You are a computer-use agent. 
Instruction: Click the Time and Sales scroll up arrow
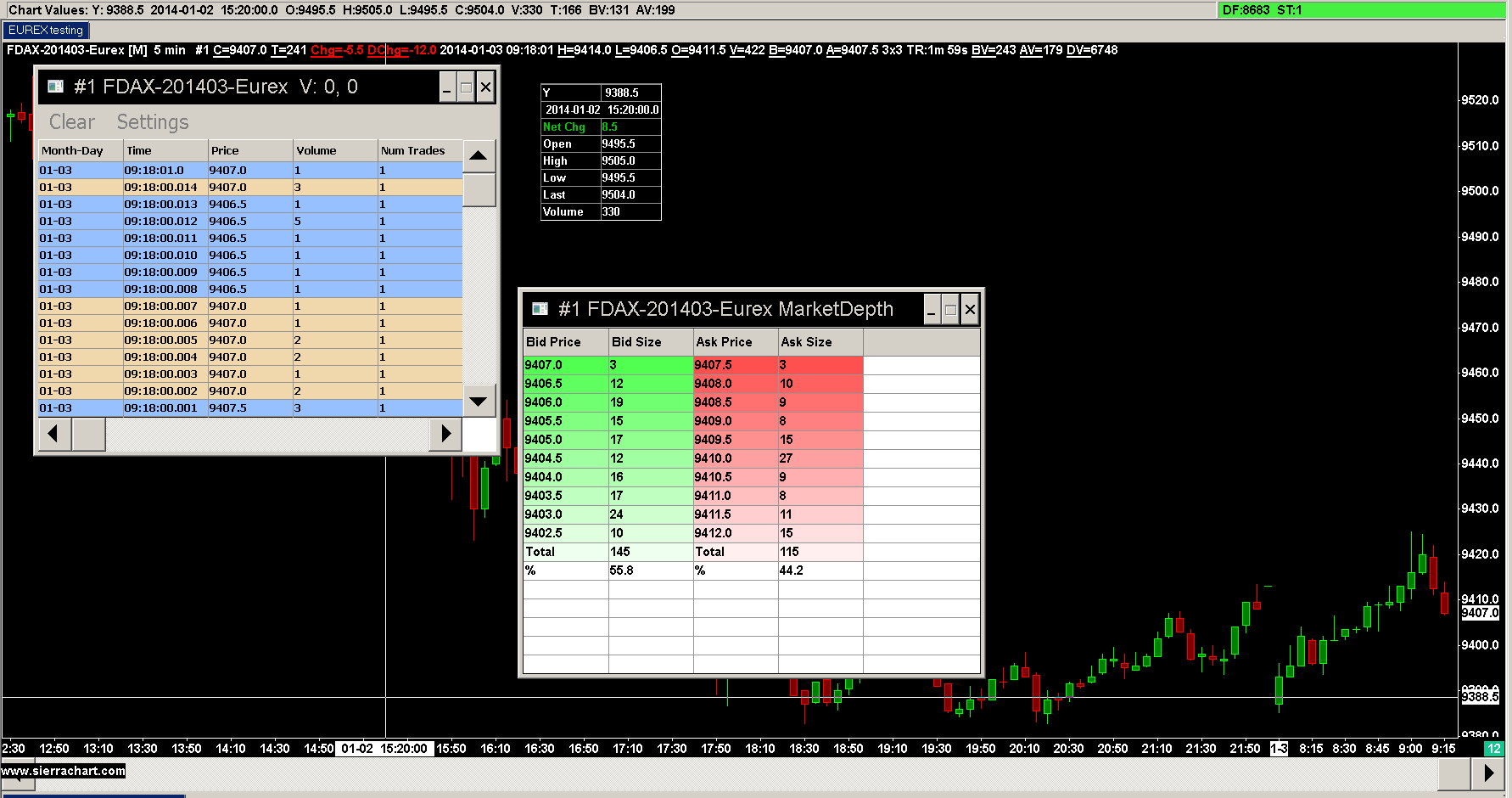coord(479,156)
